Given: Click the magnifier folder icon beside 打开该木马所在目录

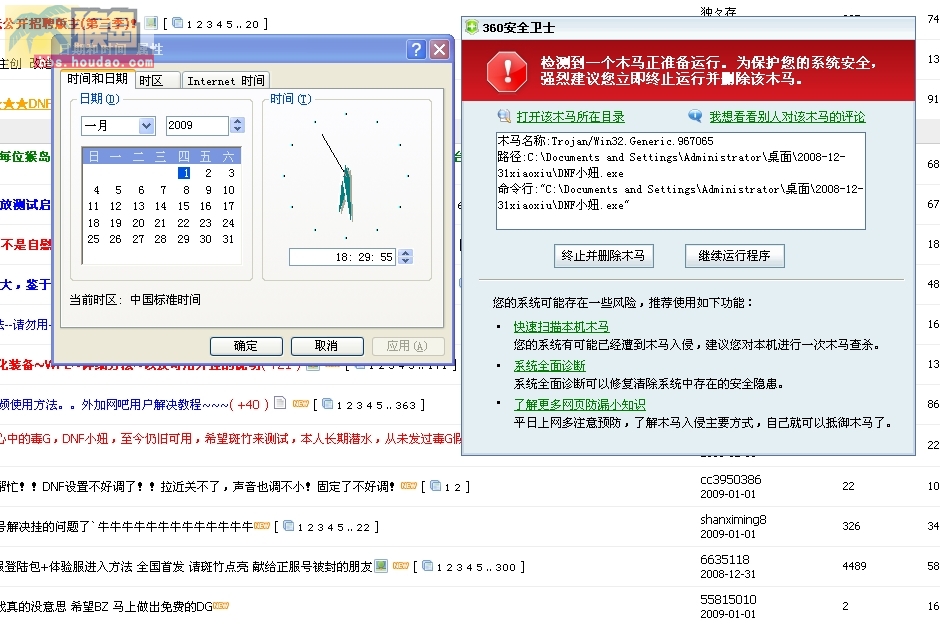Looking at the screenshot, I should click(504, 116).
